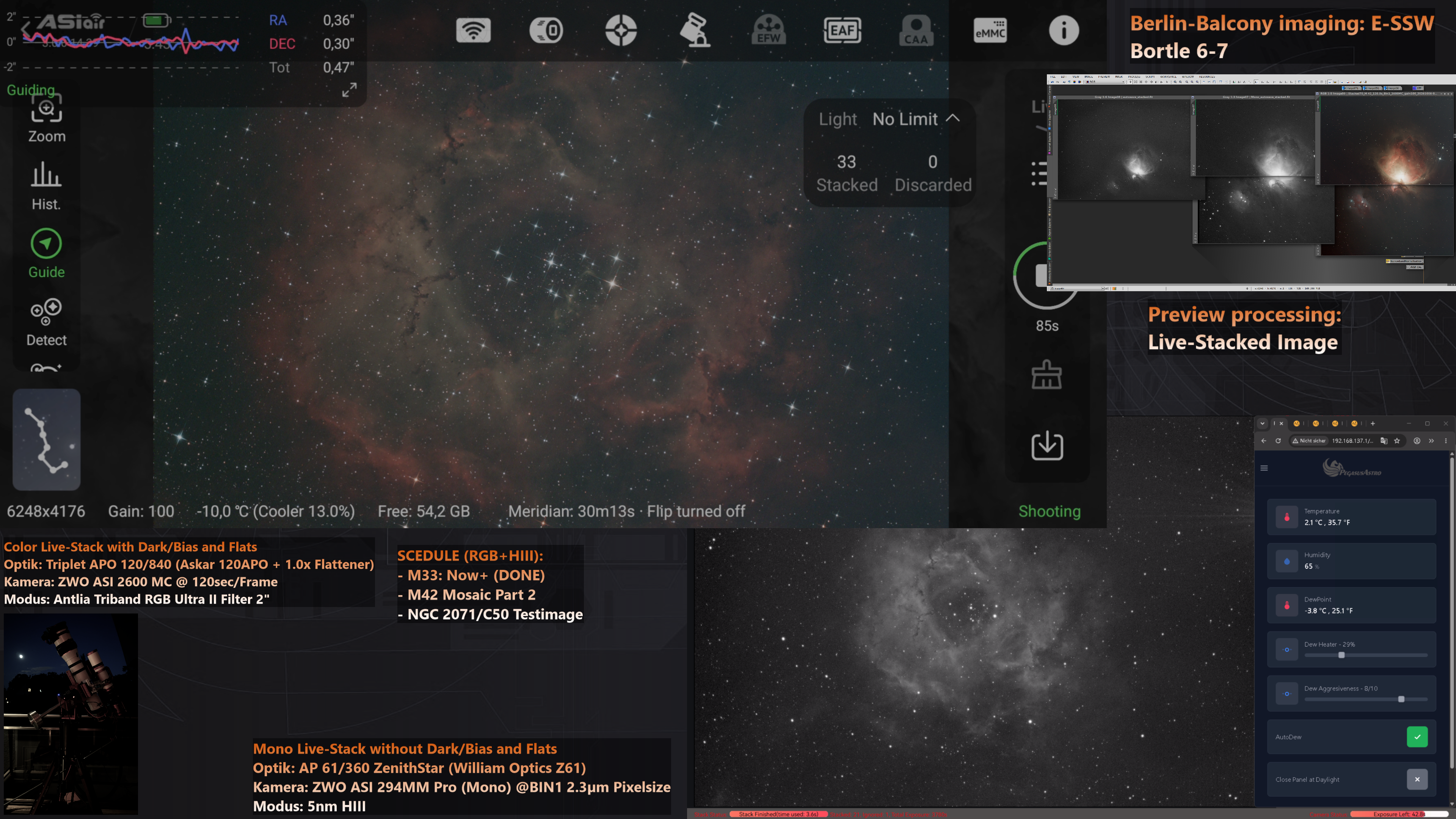Expand the browser extensions overflow chevron
1456x819 pixels.
tap(1431, 441)
